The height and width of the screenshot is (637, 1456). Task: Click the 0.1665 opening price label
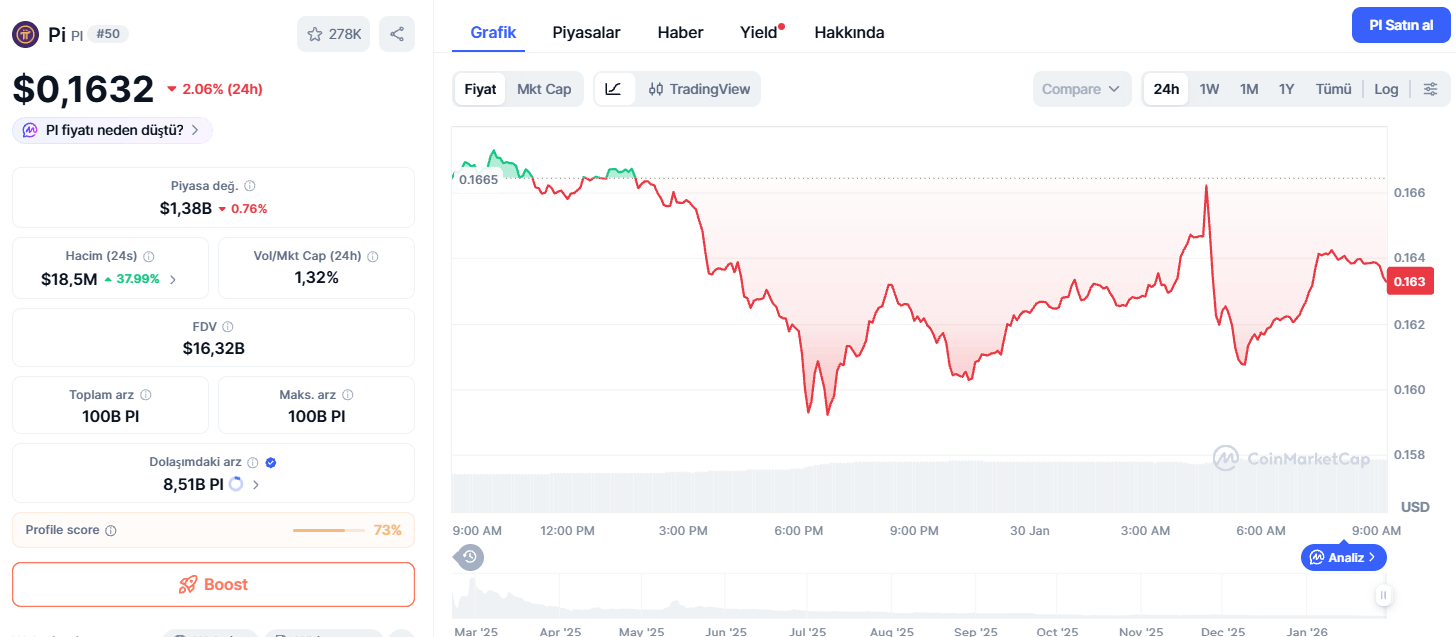pos(479,179)
